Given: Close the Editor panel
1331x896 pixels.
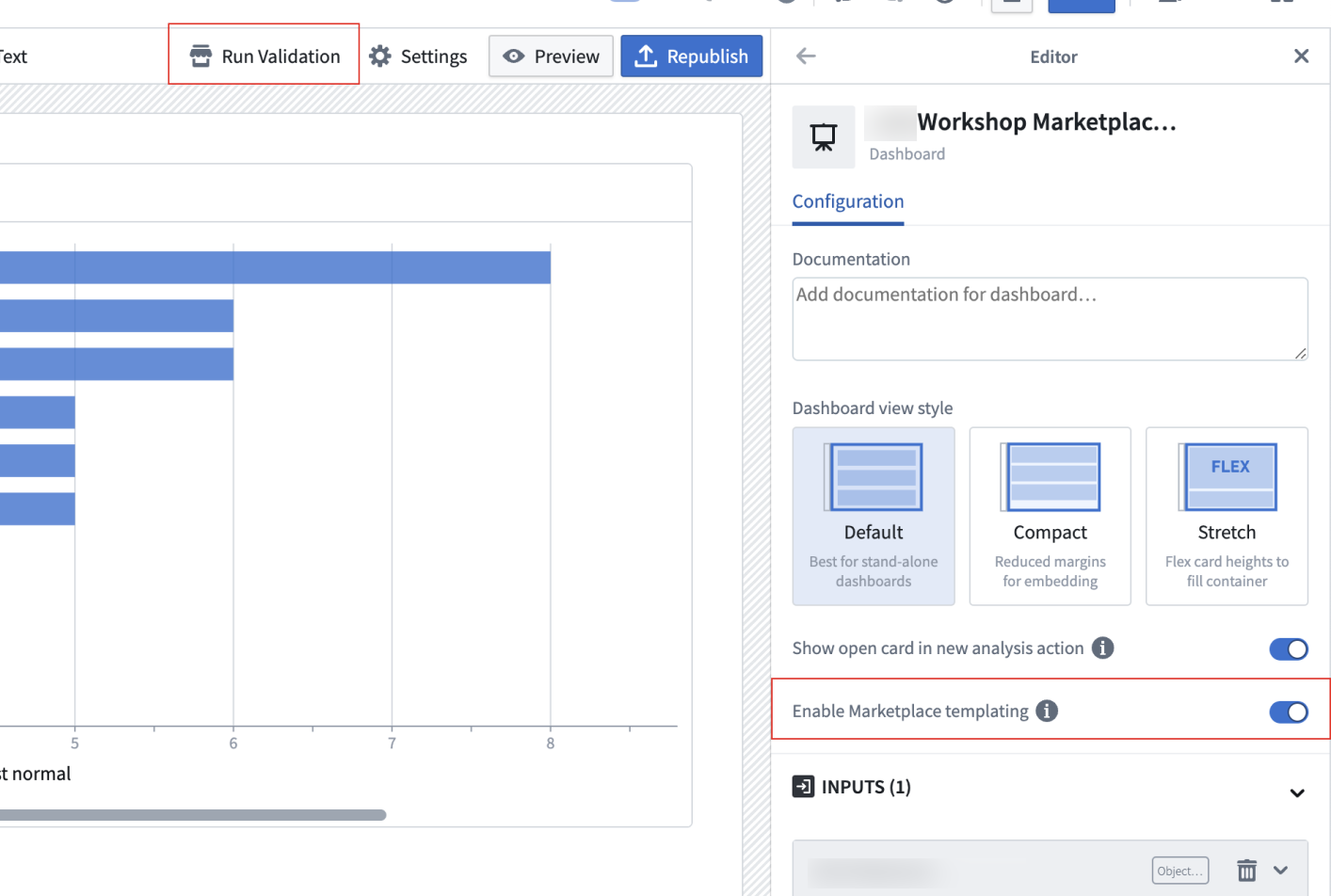Looking at the screenshot, I should pos(1301,56).
